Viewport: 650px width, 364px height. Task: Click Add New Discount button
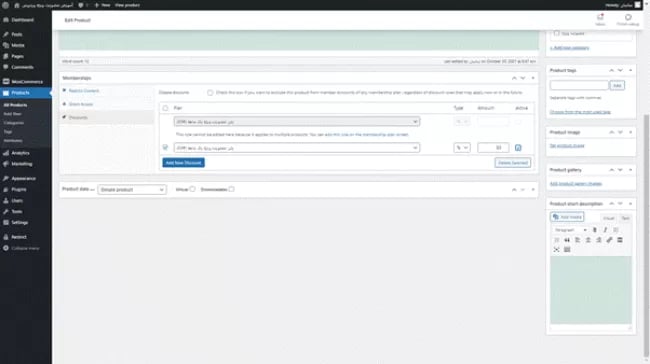coord(183,163)
